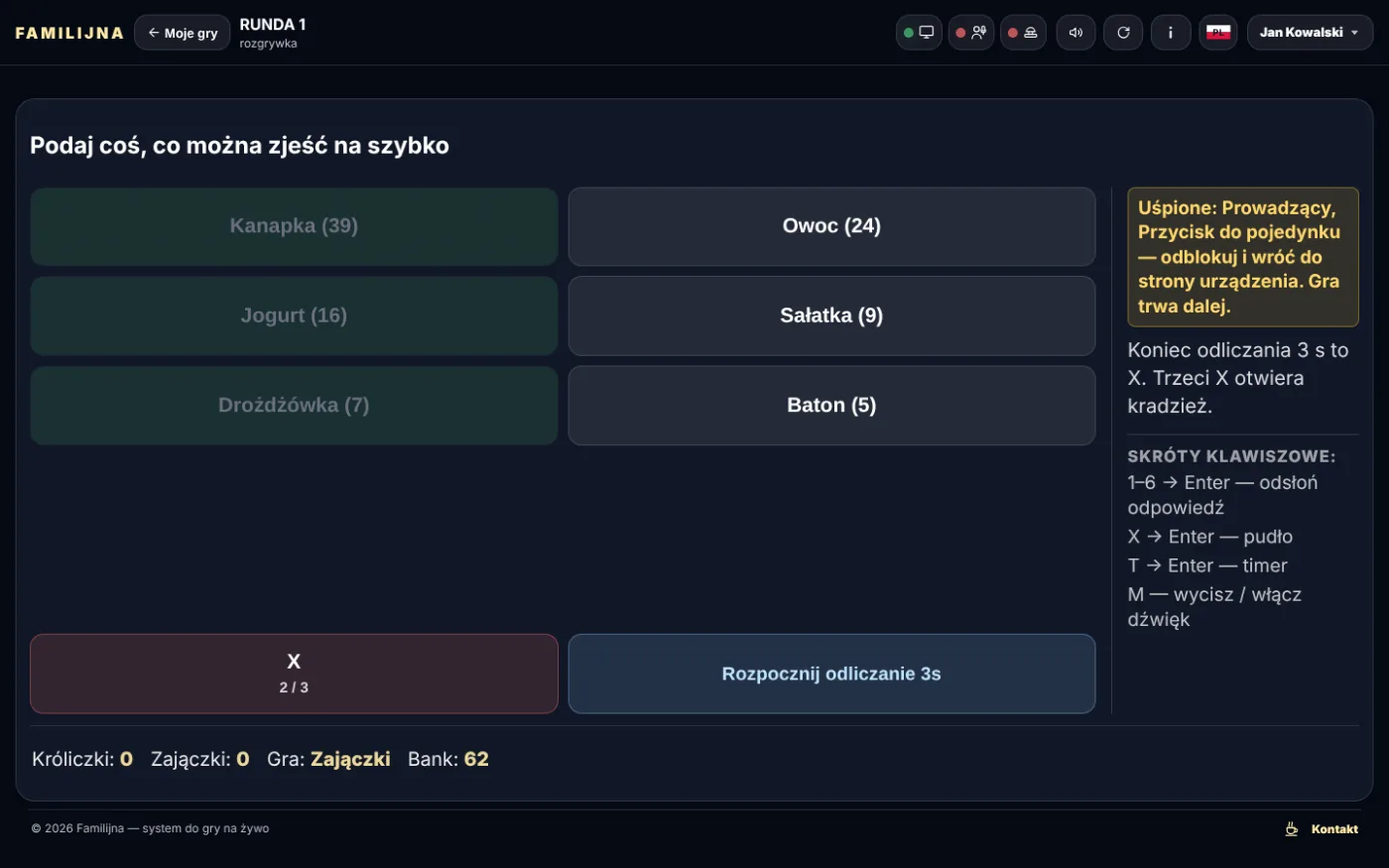Image resolution: width=1389 pixels, height=868 pixels.
Task: Mark a miss with the X button
Action: coord(294,674)
